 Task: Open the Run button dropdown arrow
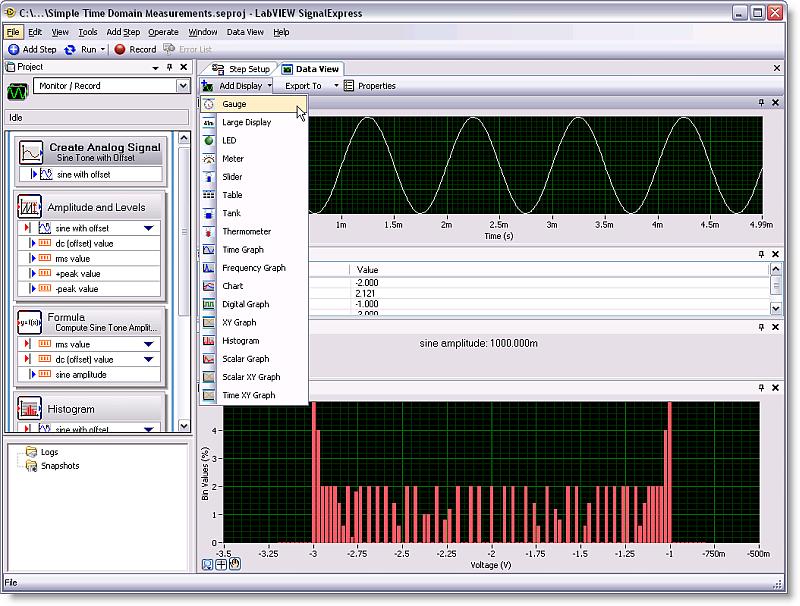pyautogui.click(x=104, y=49)
